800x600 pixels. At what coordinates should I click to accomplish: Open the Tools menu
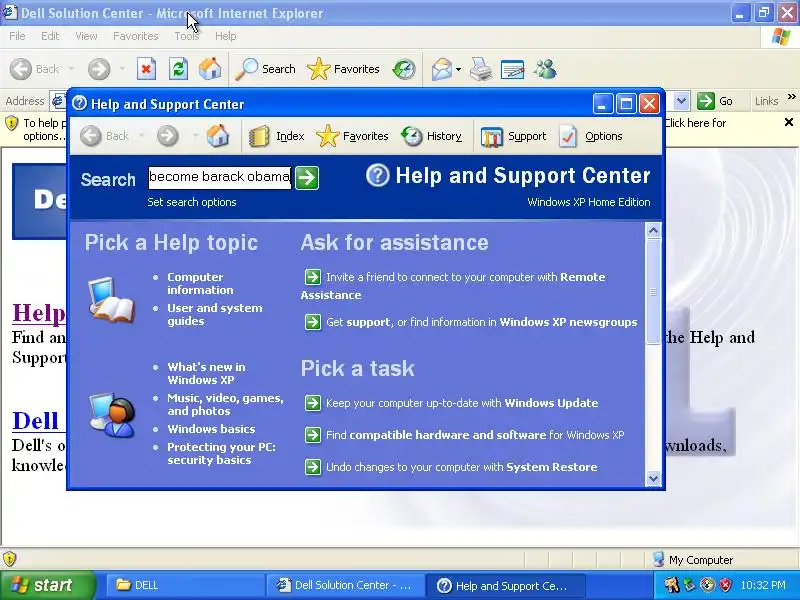click(187, 36)
